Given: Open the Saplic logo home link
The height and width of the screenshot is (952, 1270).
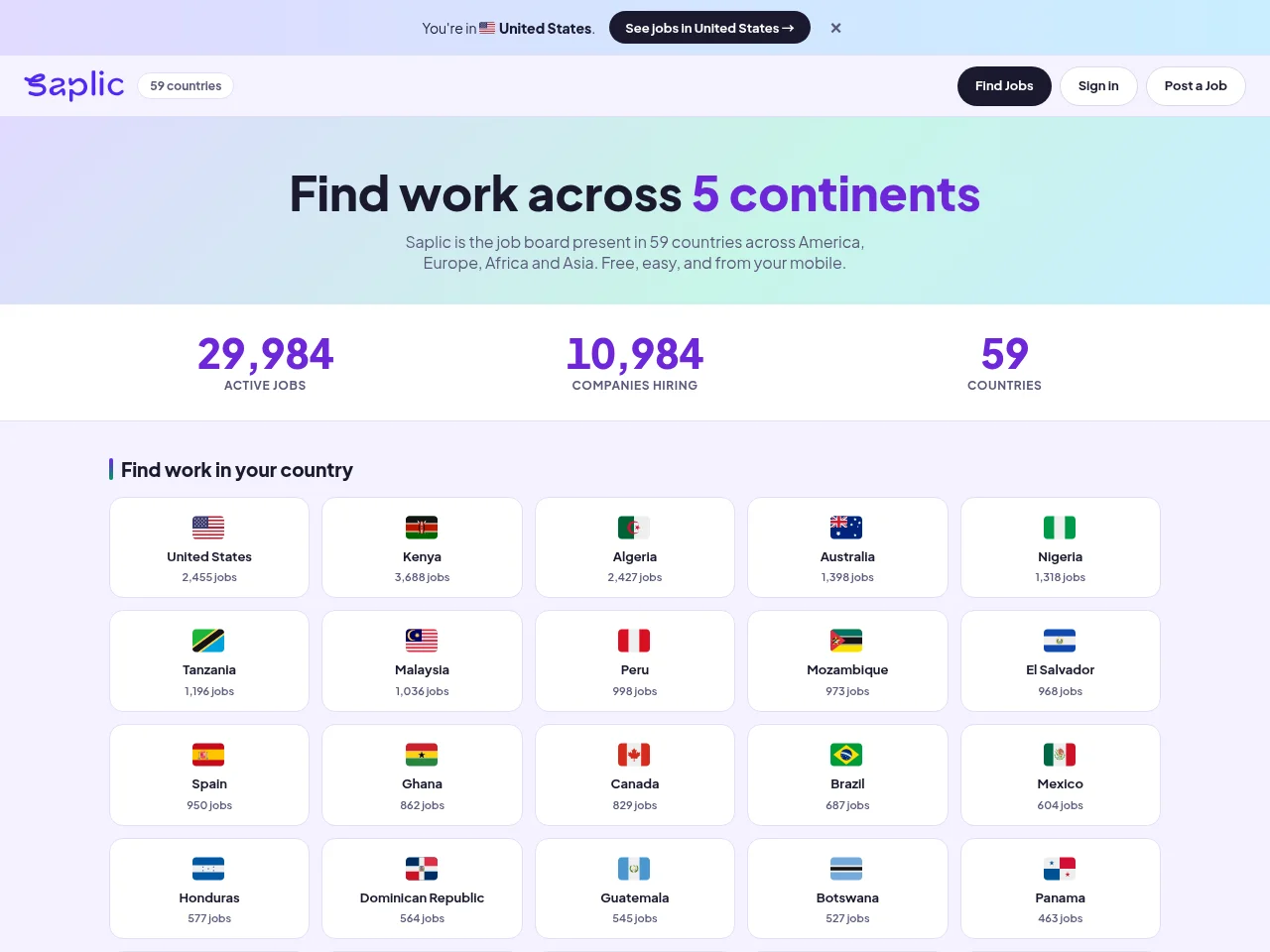Looking at the screenshot, I should 74,85.
